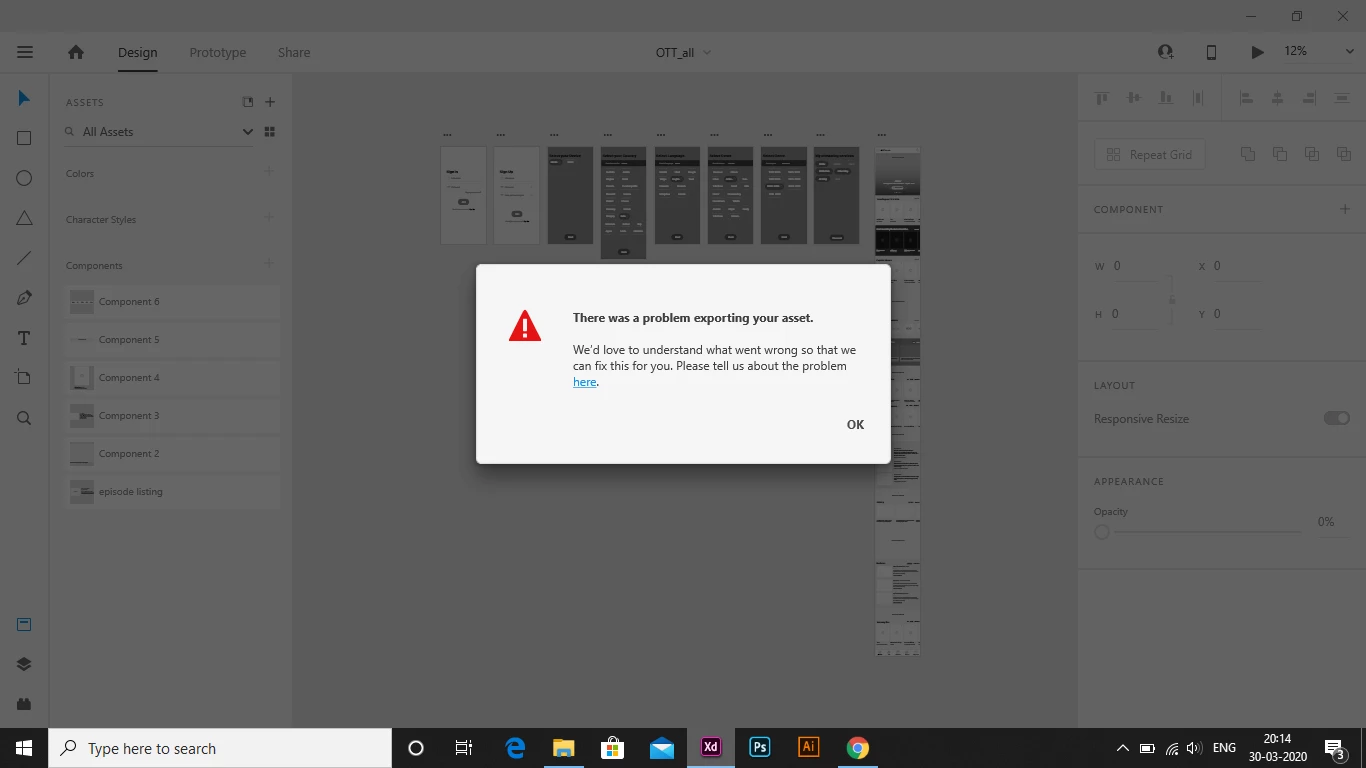Viewport: 1366px width, 768px height.
Task: Switch to the Design tab
Action: pos(137,52)
